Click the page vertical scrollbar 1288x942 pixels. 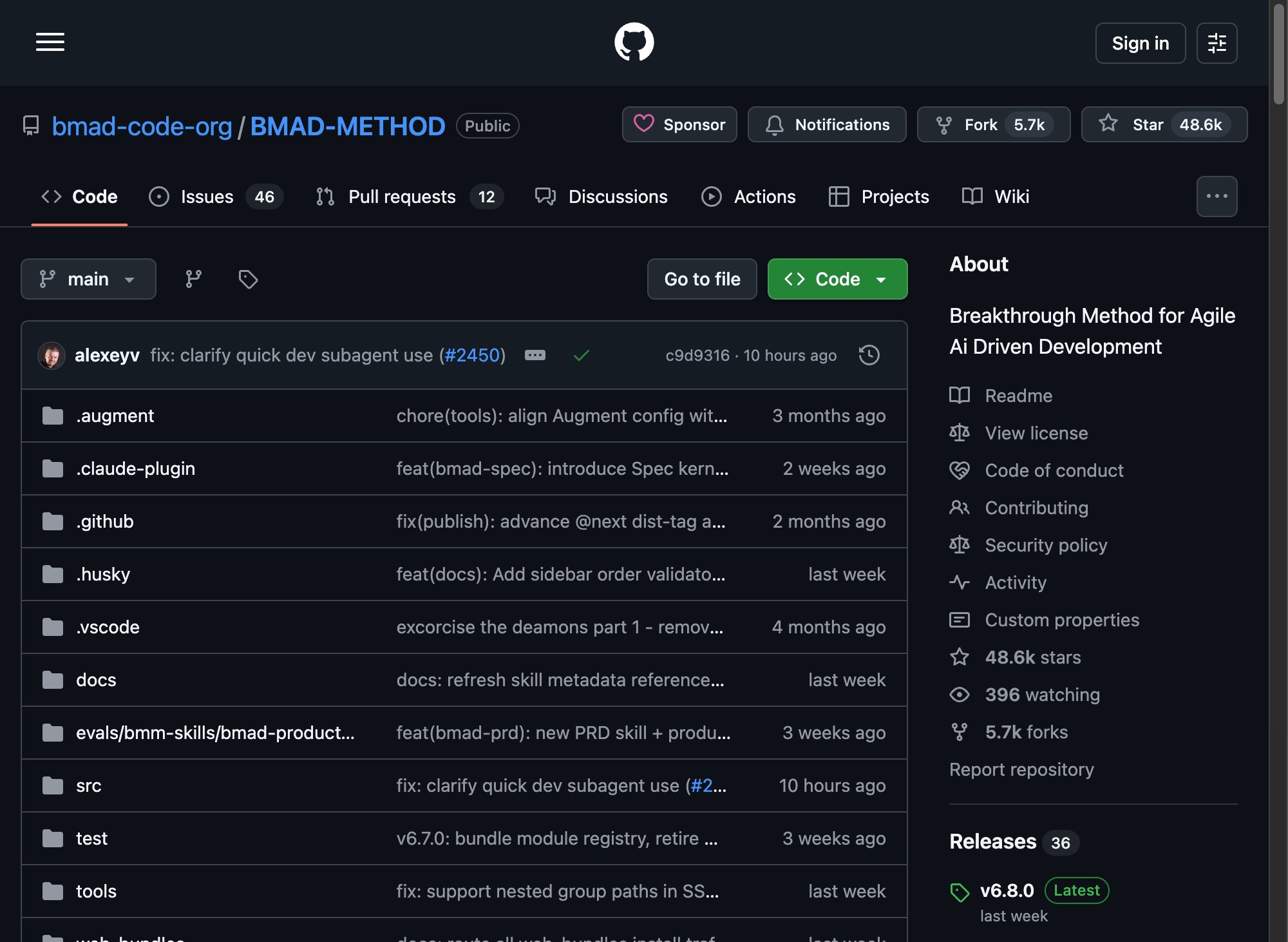point(1278,53)
